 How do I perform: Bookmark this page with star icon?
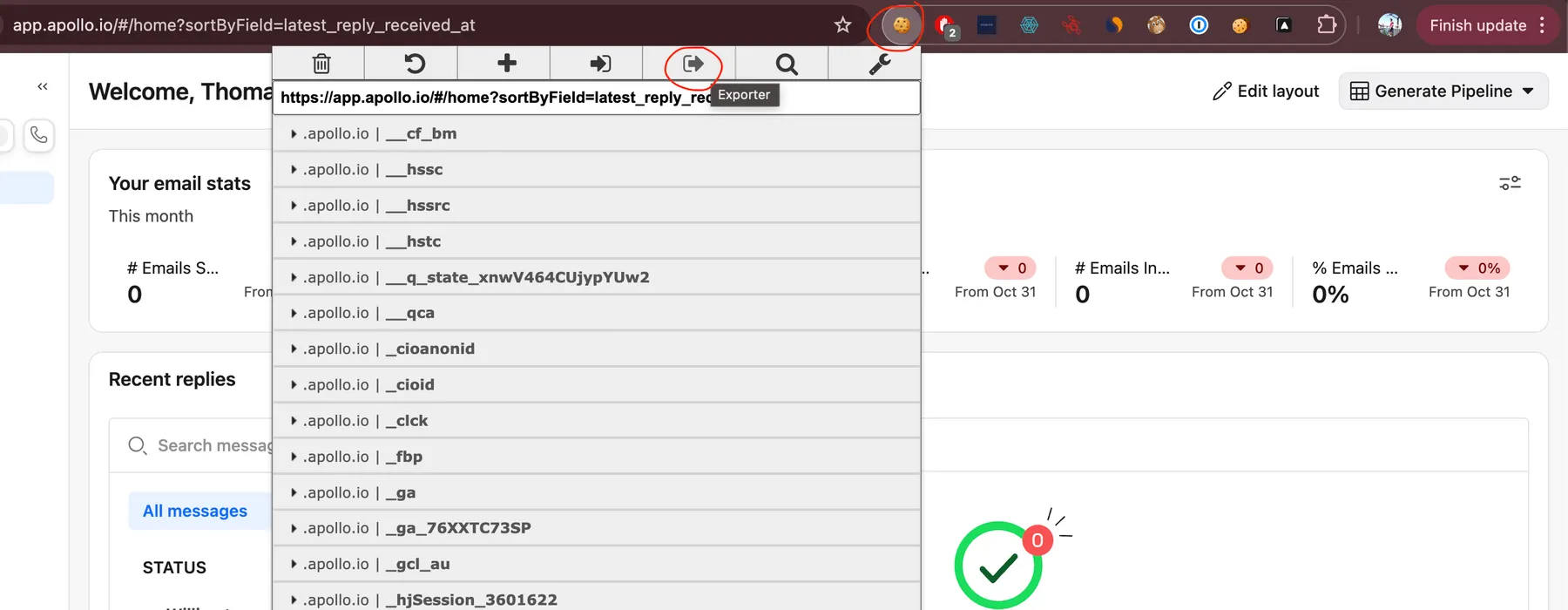[842, 25]
